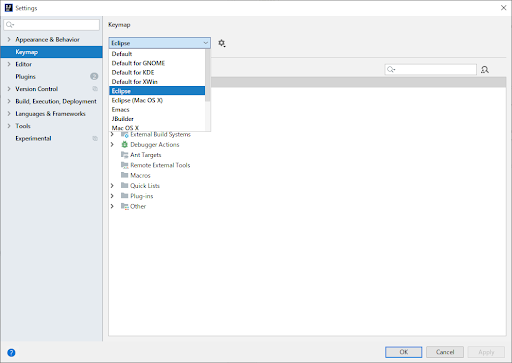Expand the Version Control section
The height and width of the screenshot is (363, 512).
click(9, 89)
